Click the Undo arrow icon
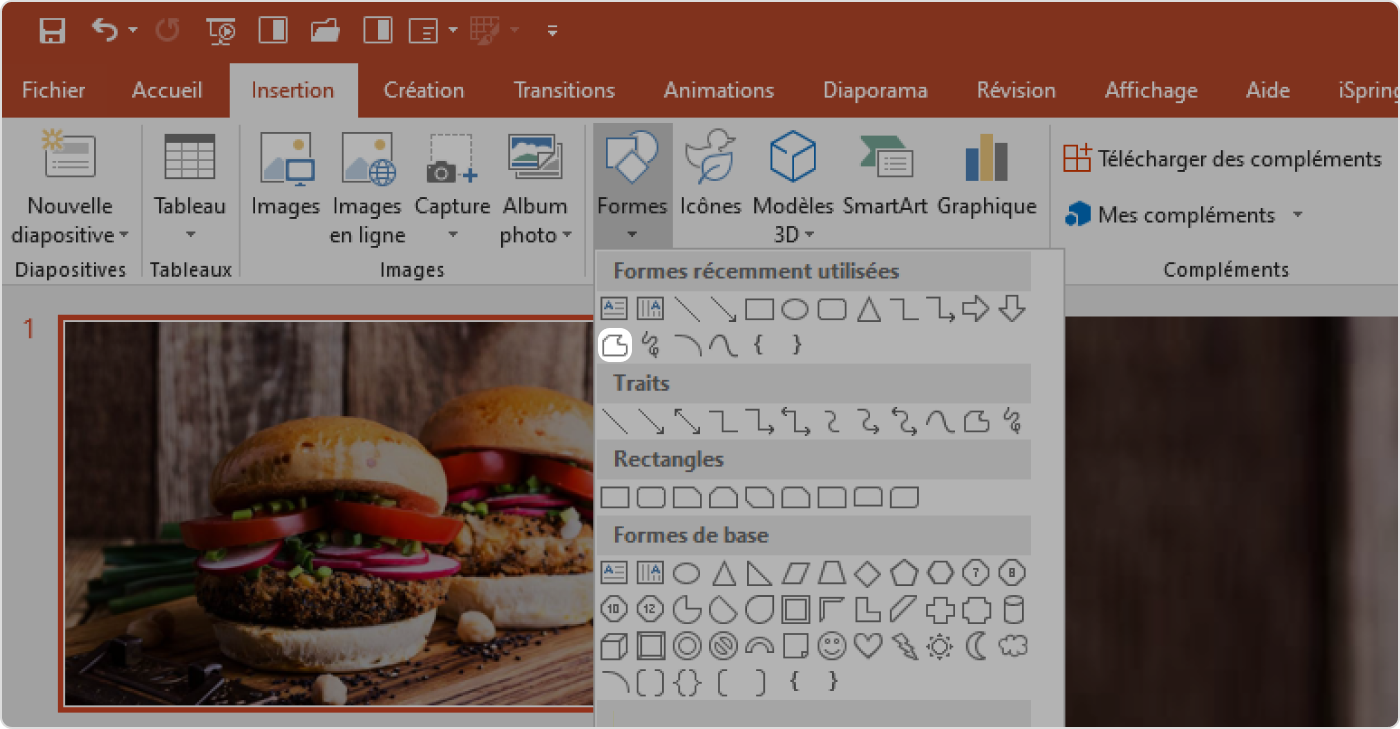This screenshot has width=1400, height=729. pos(105,30)
